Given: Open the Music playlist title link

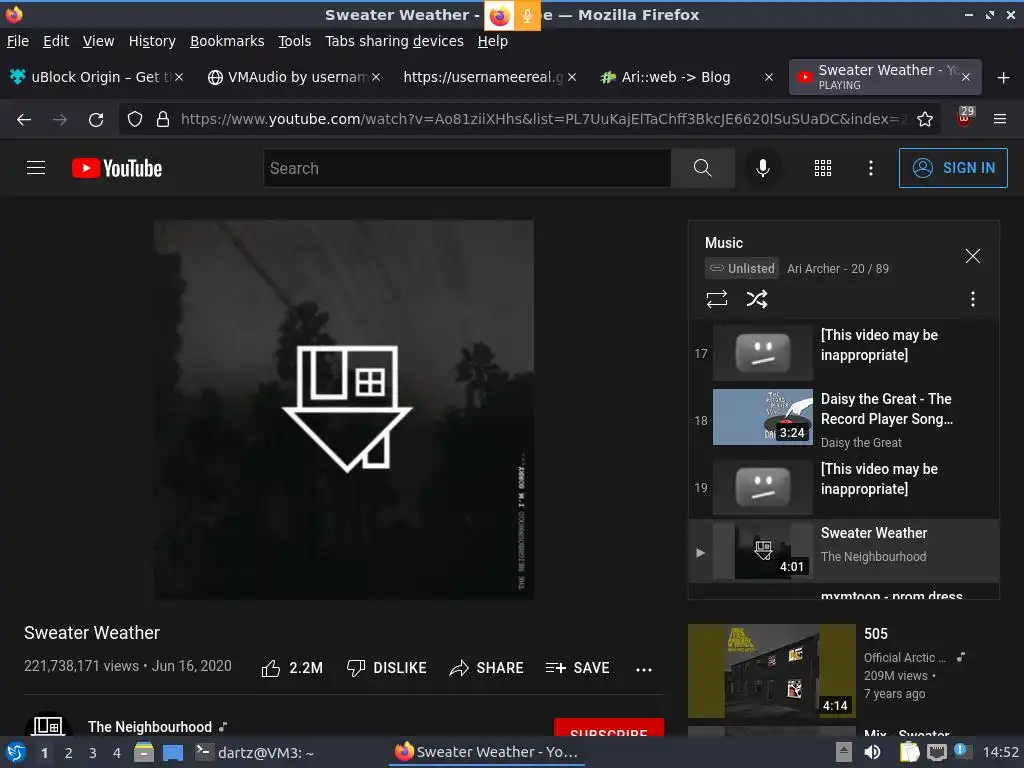Looking at the screenshot, I should coord(724,243).
